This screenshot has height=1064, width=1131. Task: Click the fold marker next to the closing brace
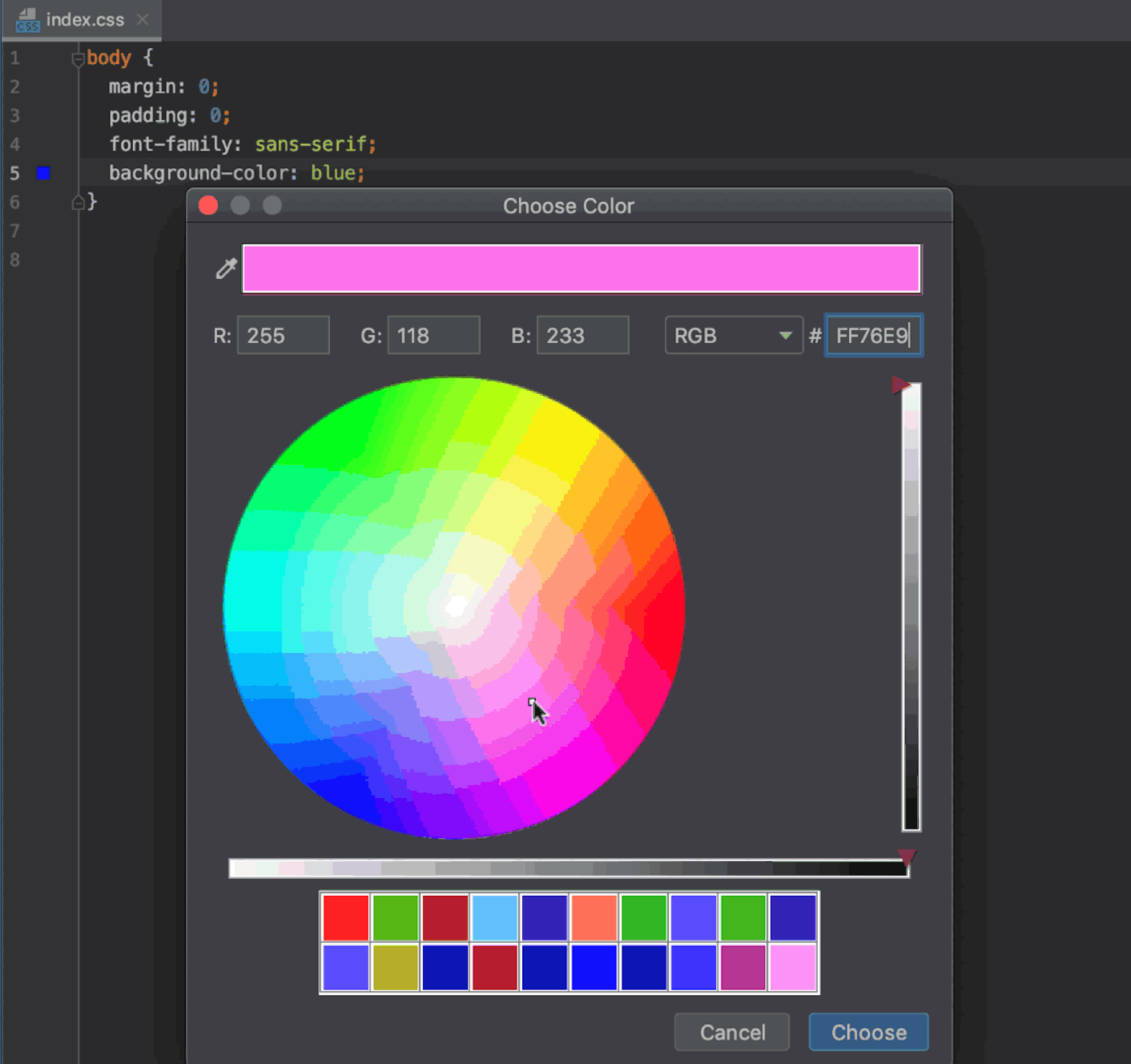[x=77, y=202]
